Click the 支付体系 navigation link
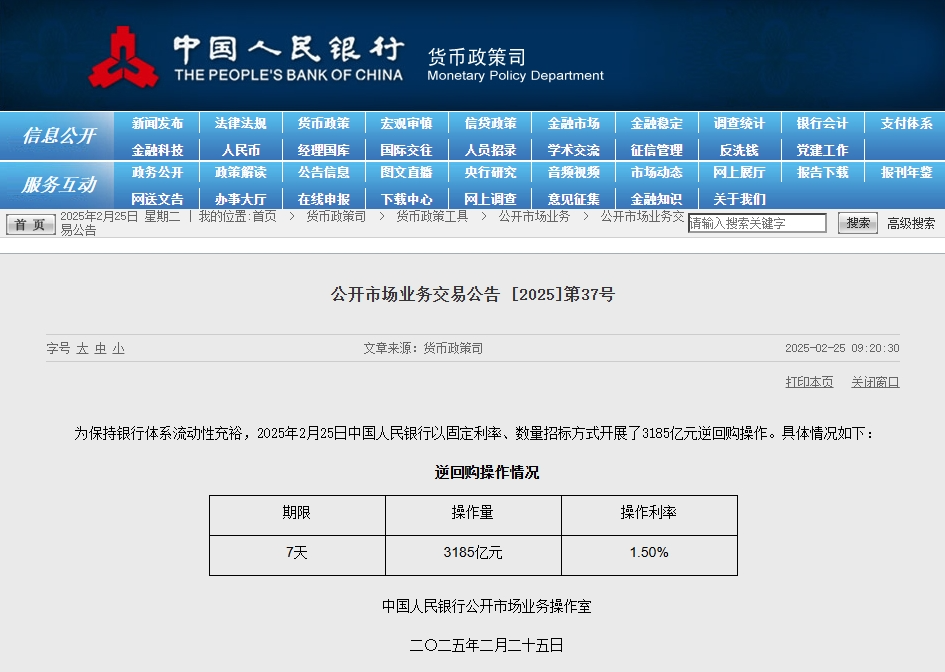Image resolution: width=945 pixels, height=672 pixels. (903, 123)
